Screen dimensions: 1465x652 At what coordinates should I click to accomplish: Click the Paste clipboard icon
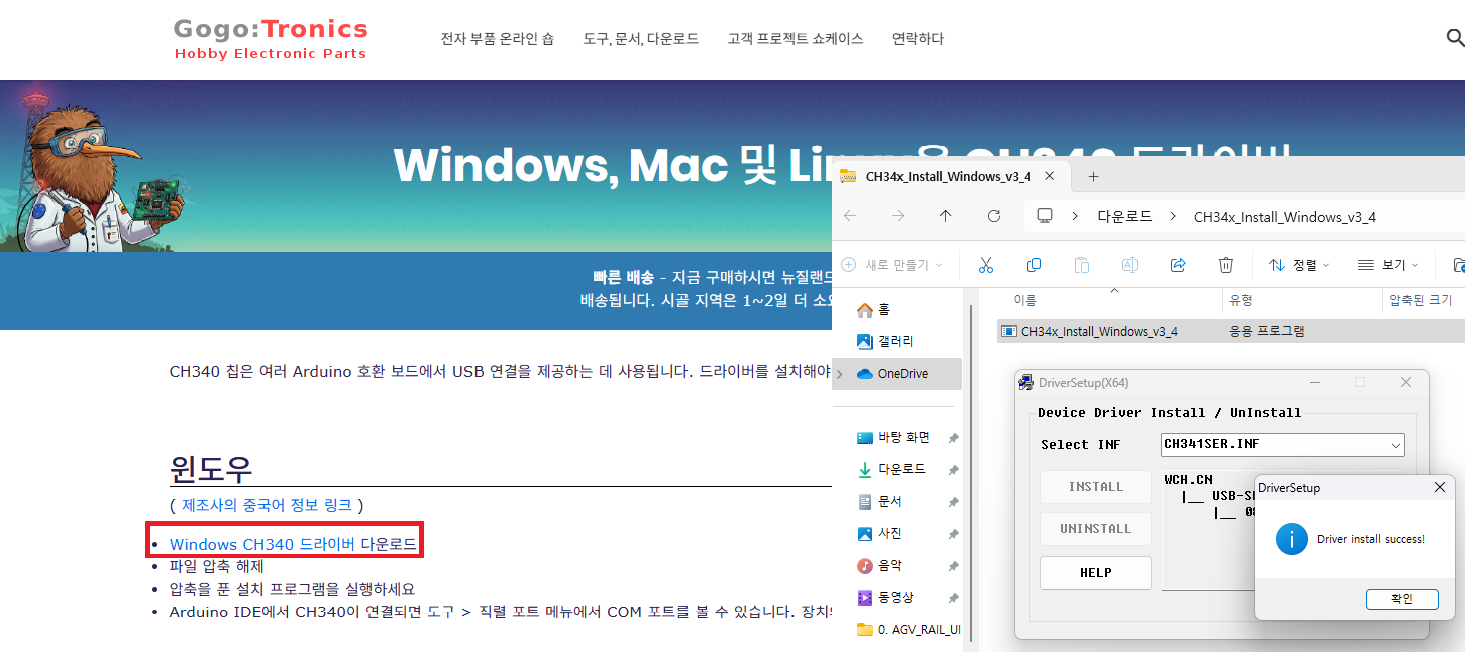1082,265
